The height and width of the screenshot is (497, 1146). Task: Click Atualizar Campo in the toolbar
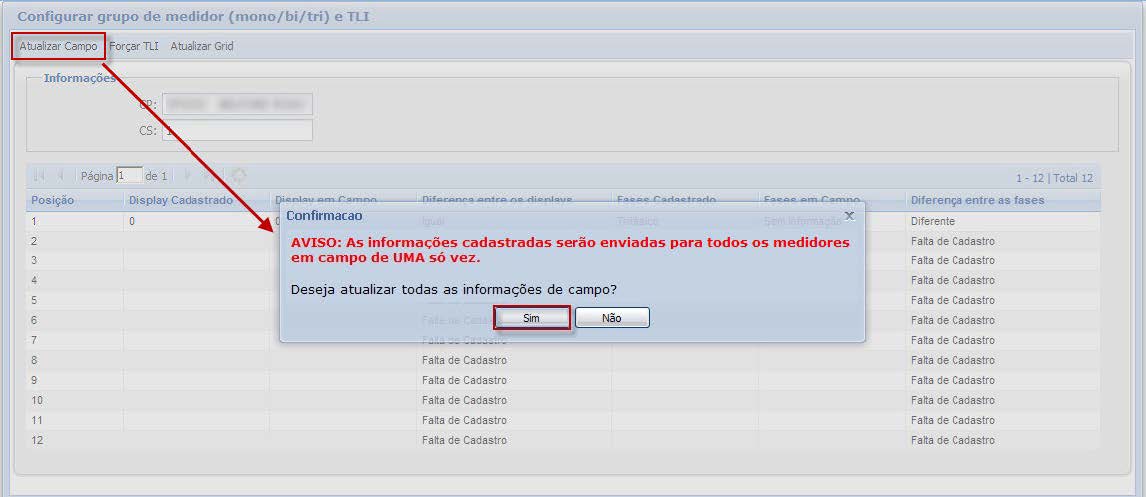click(58, 46)
